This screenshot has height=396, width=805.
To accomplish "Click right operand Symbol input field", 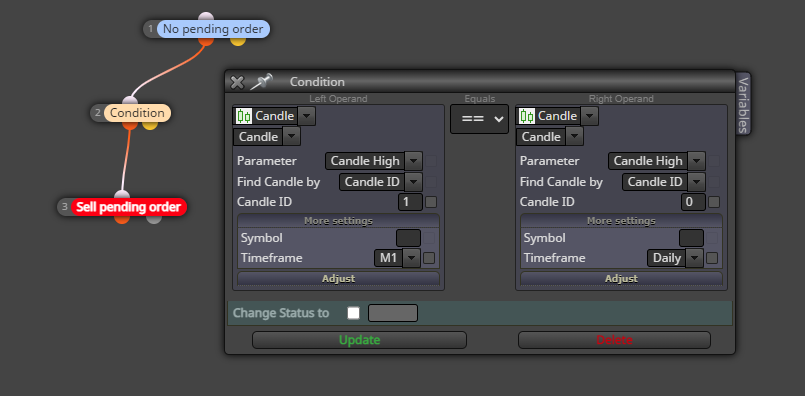I will coord(692,238).
